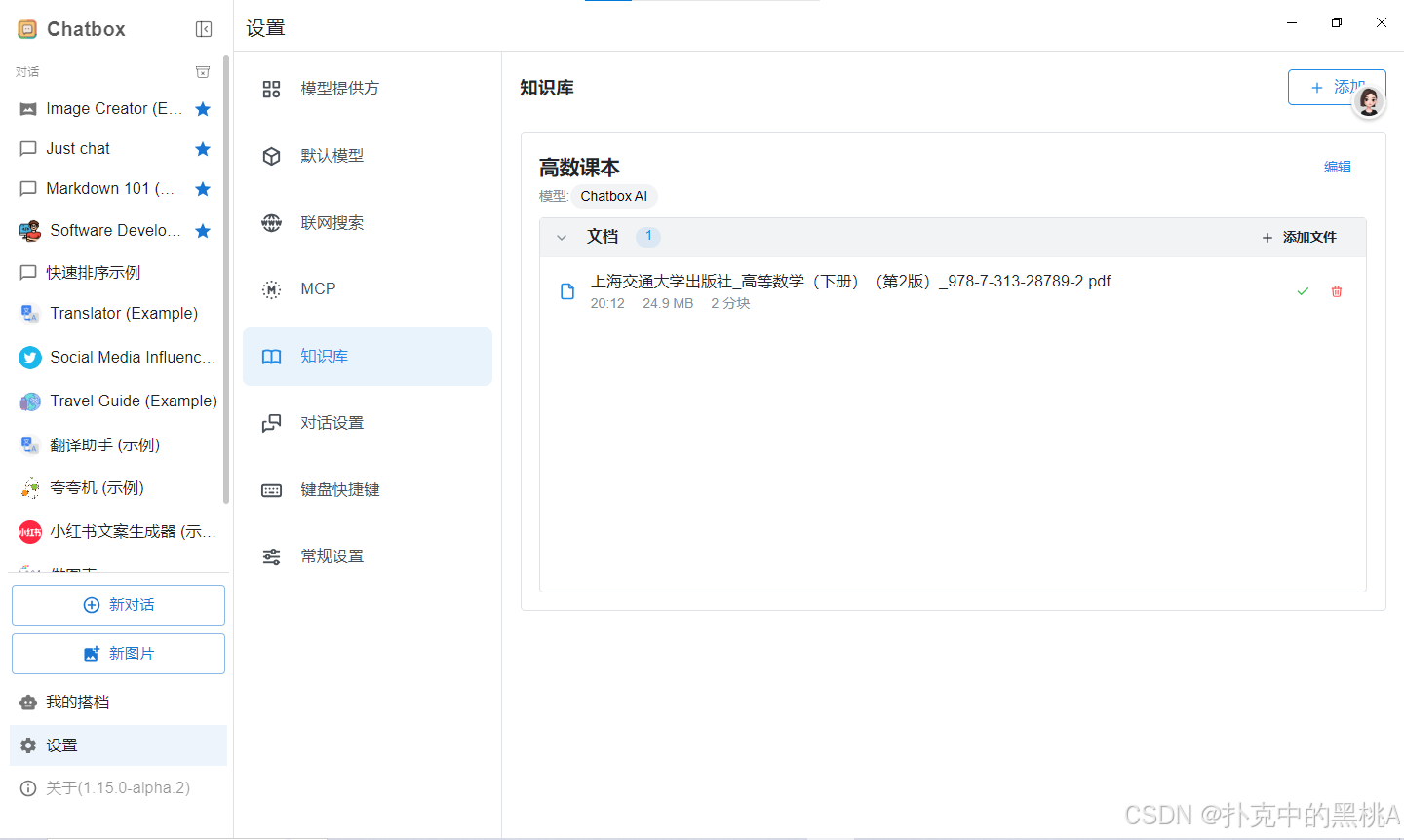Click 添加文件 to add a document
Viewport: 1404px width, 840px height.
(x=1299, y=237)
